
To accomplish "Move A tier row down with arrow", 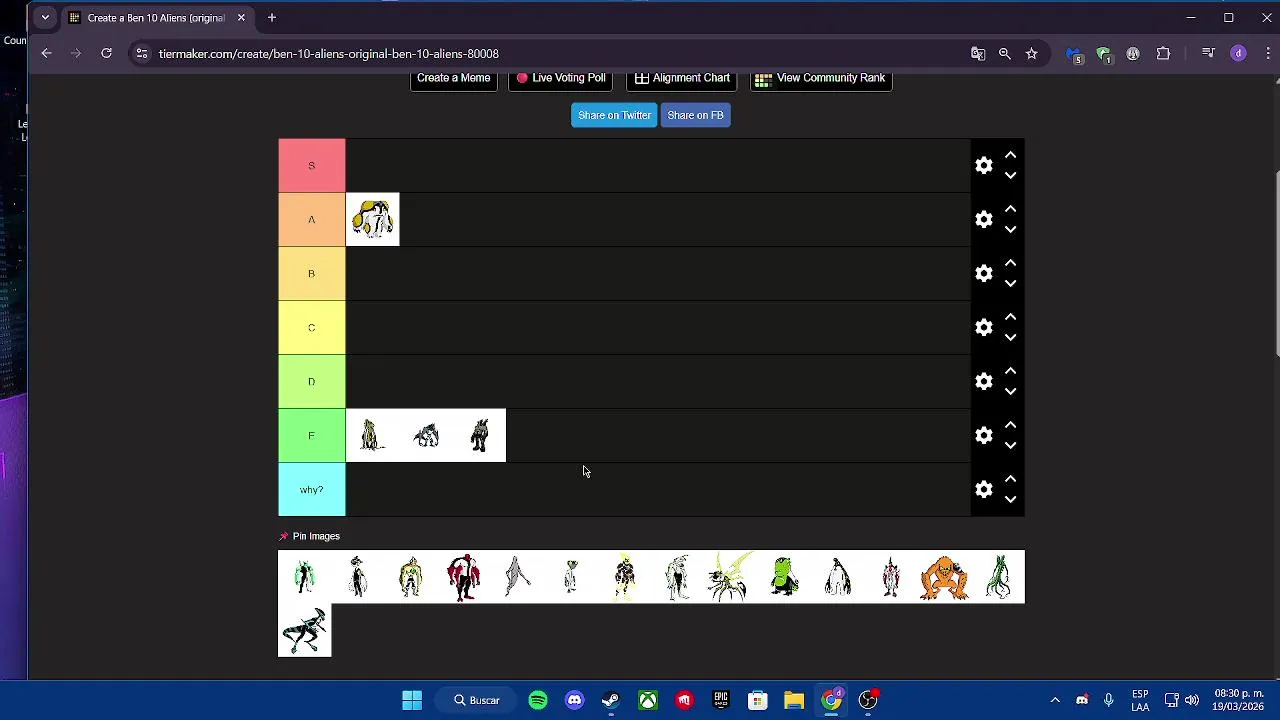I will (x=1010, y=230).
